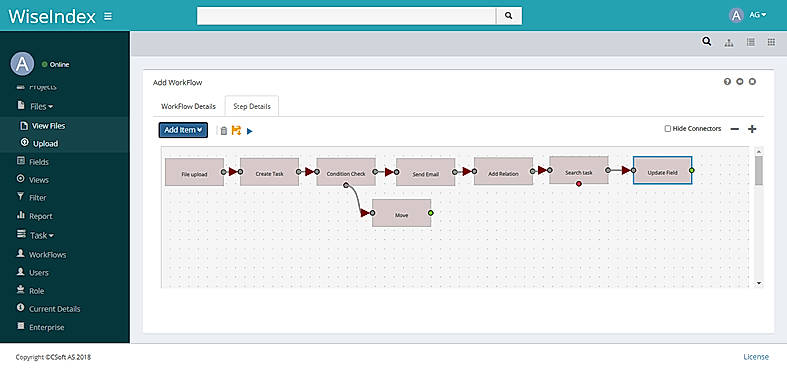
Task: Zoom in with the plus icon
Action: [752, 130]
